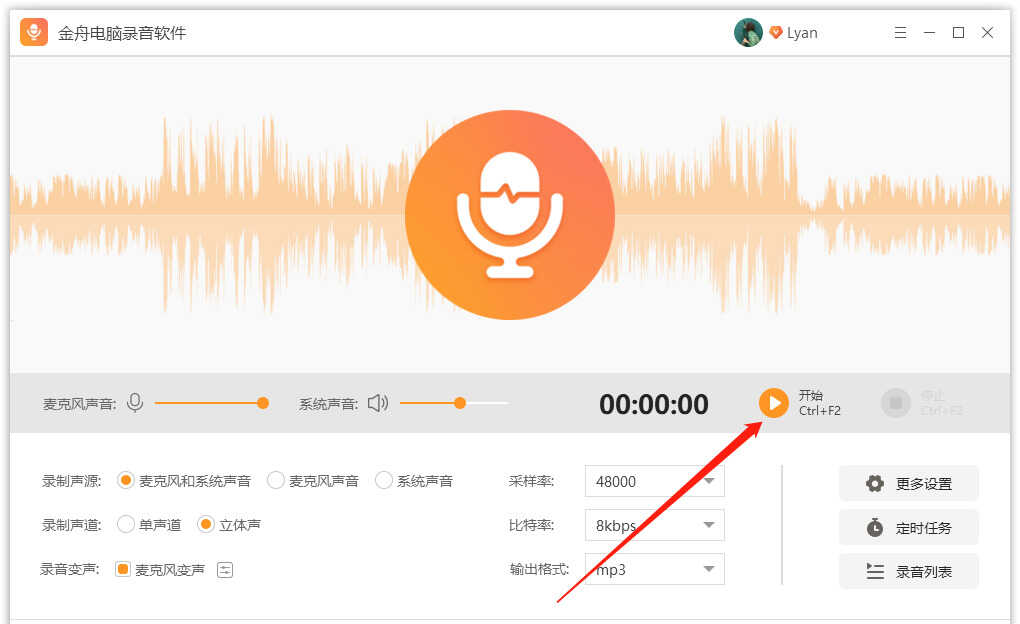Image resolution: width=1020 pixels, height=624 pixels.
Task: Open 更多设置 button
Action: (x=908, y=483)
